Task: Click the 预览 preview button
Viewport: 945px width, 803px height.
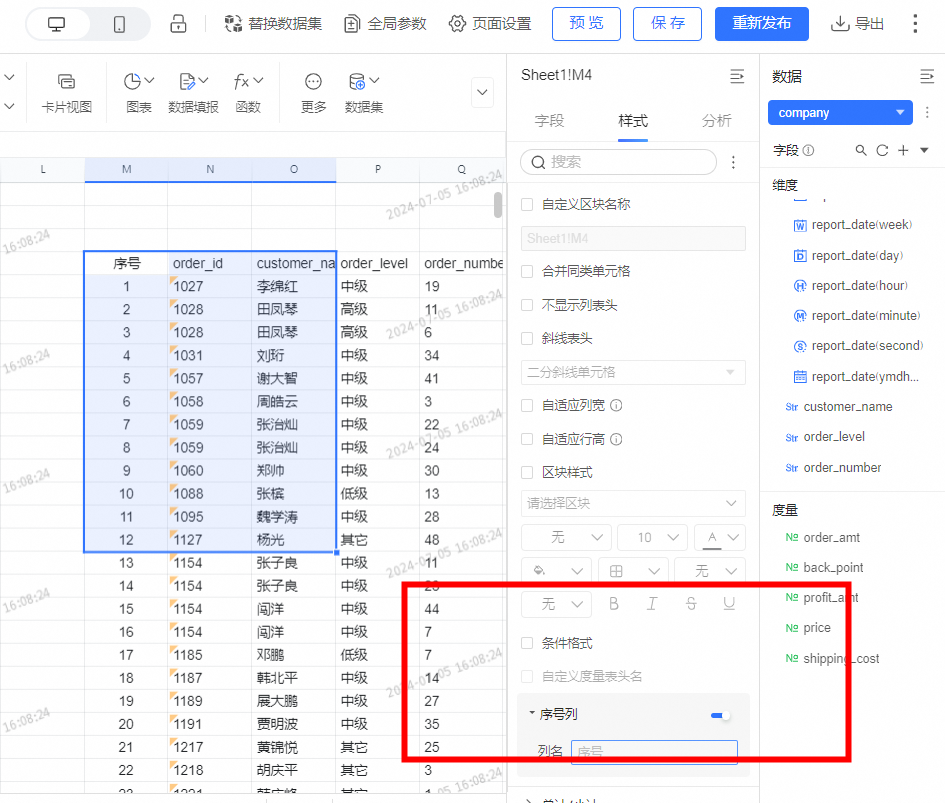Action: (586, 23)
